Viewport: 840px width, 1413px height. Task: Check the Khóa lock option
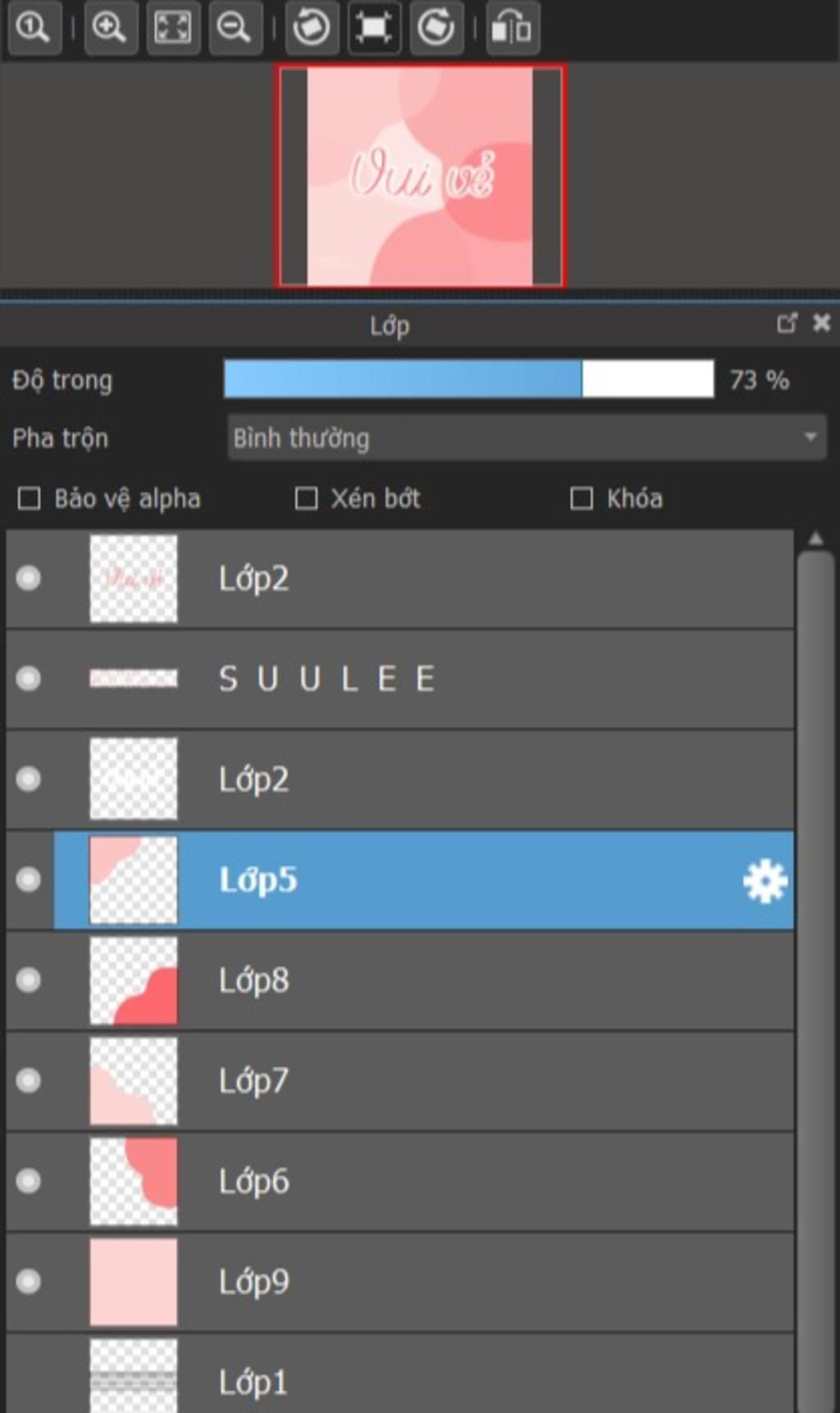582,498
